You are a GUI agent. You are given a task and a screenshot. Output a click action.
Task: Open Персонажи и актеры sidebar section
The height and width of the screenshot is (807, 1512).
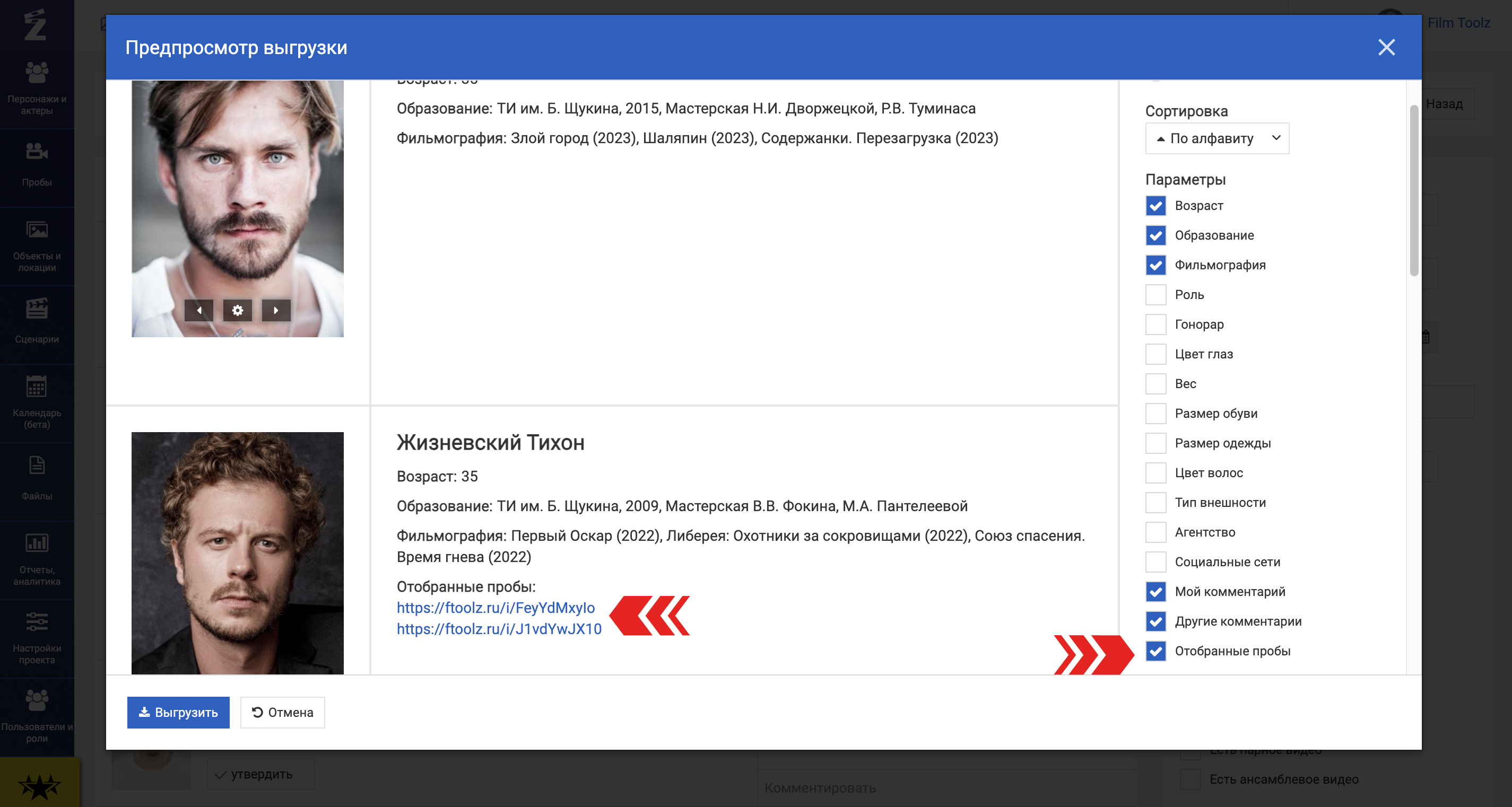tap(37, 88)
